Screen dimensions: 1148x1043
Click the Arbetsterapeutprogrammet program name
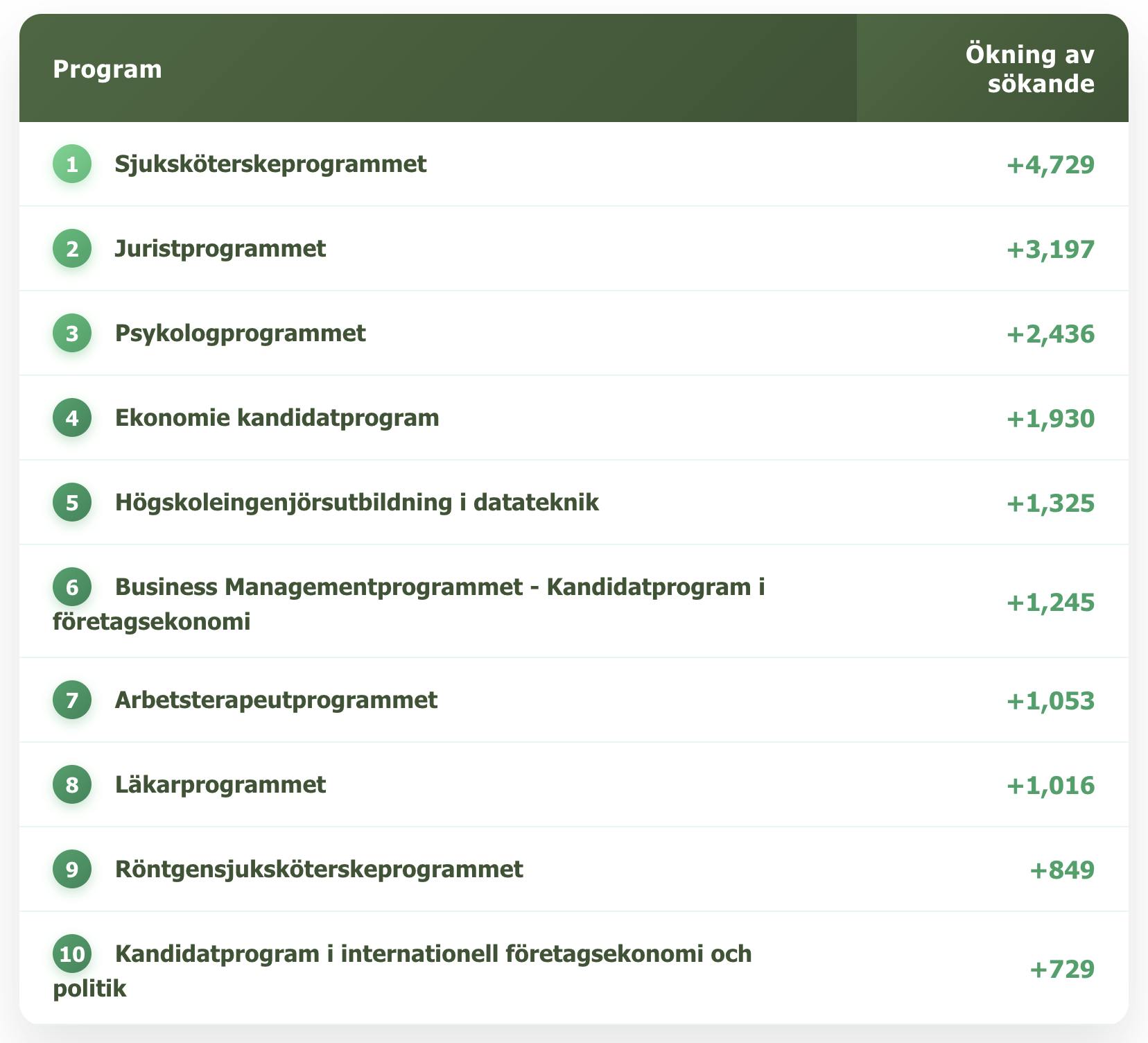[x=276, y=700]
